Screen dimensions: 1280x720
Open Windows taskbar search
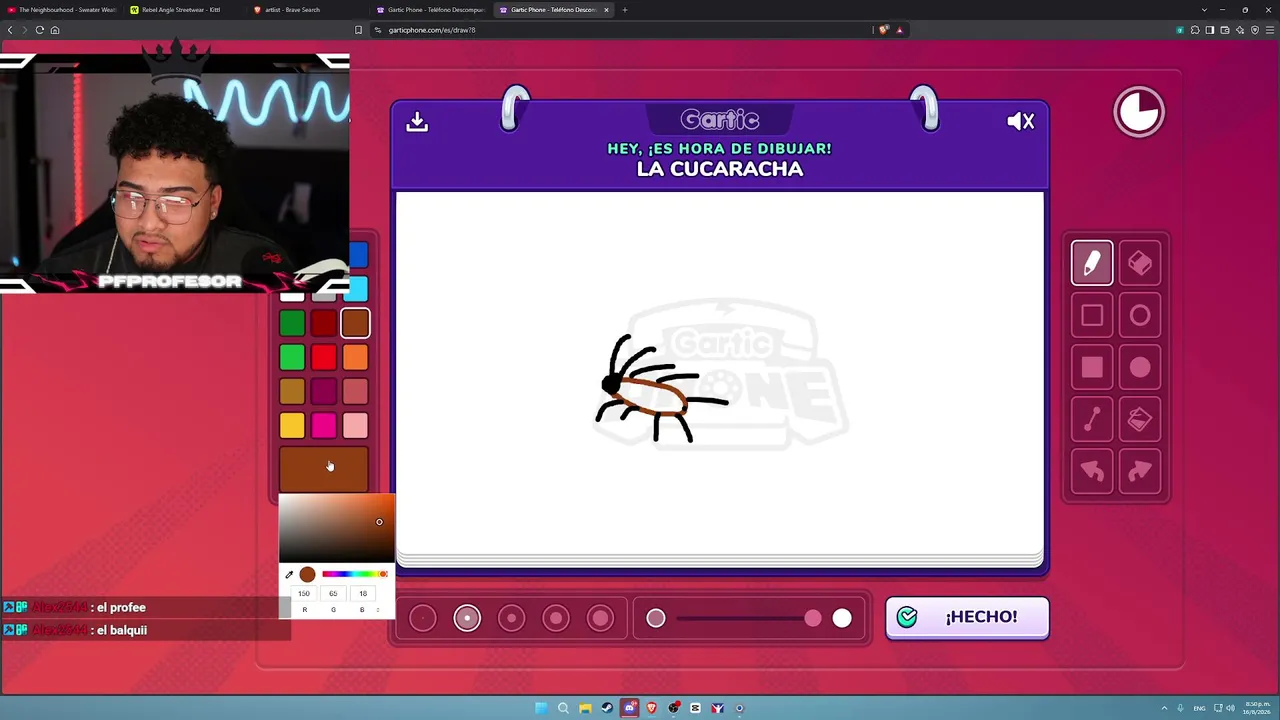click(563, 708)
